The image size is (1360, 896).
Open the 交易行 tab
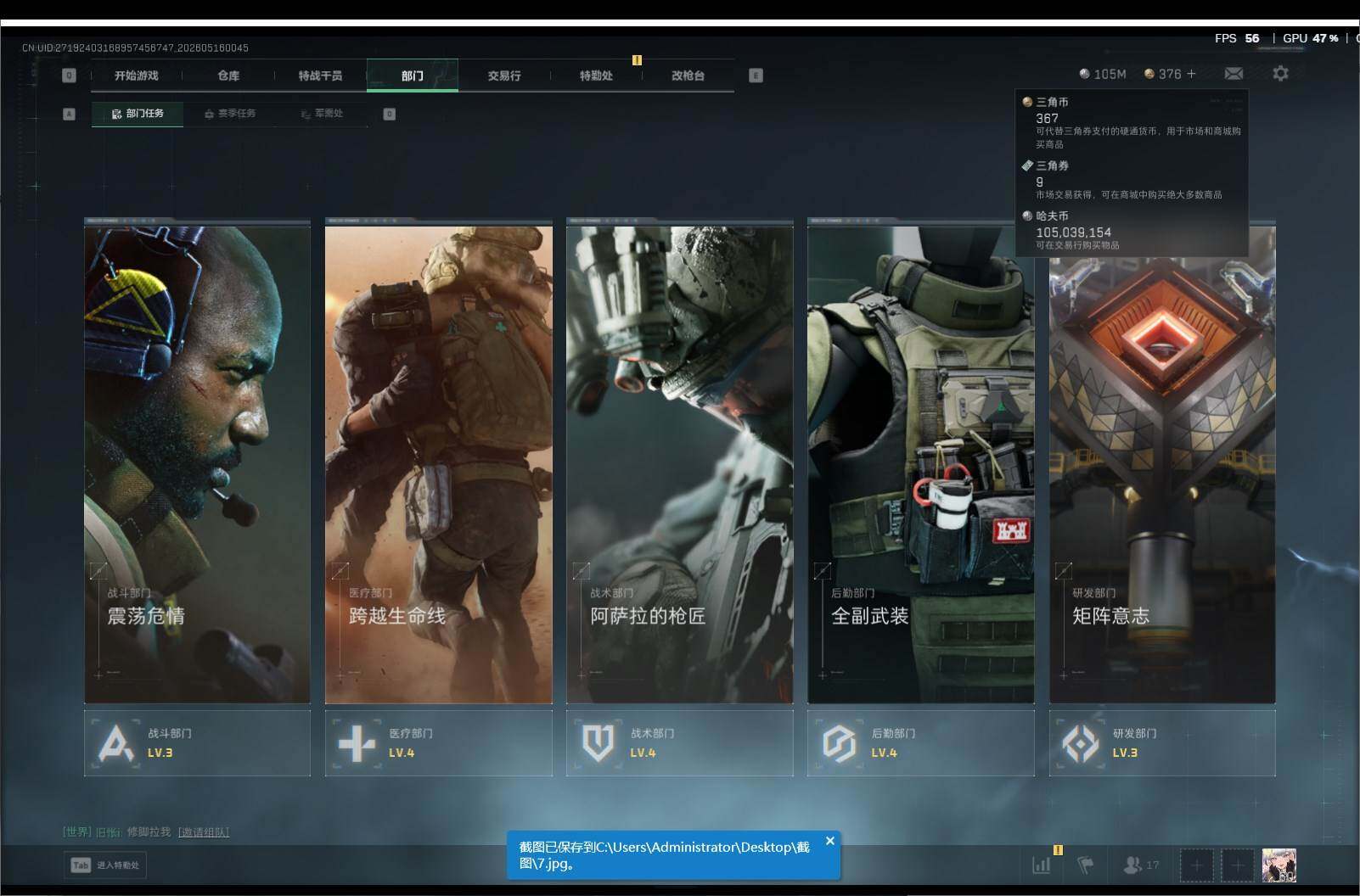coord(504,76)
